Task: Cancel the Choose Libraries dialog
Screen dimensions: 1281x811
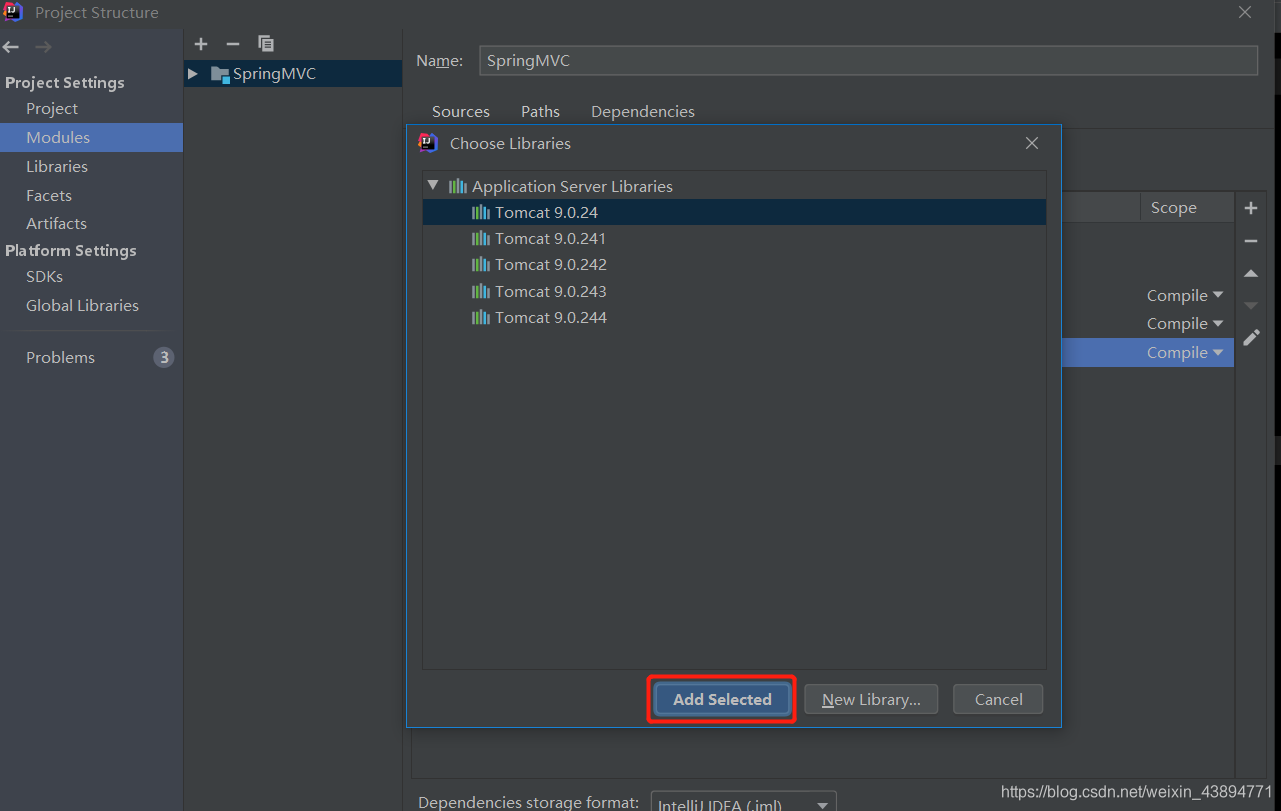Action: (x=998, y=700)
